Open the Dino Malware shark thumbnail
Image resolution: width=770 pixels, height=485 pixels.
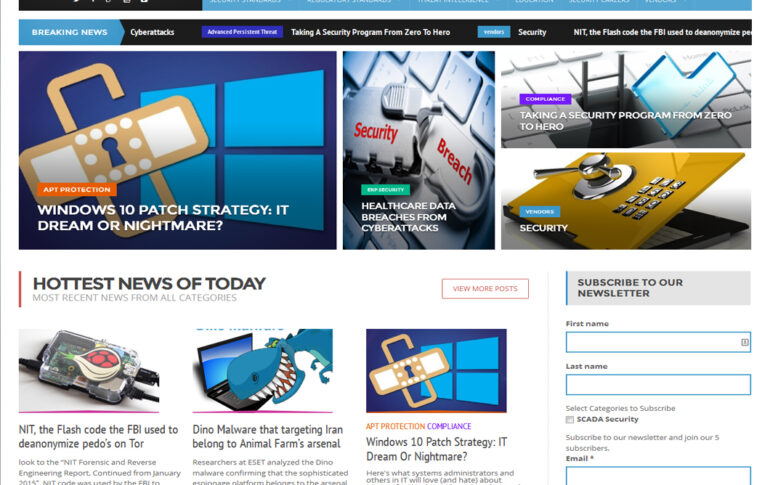262,369
